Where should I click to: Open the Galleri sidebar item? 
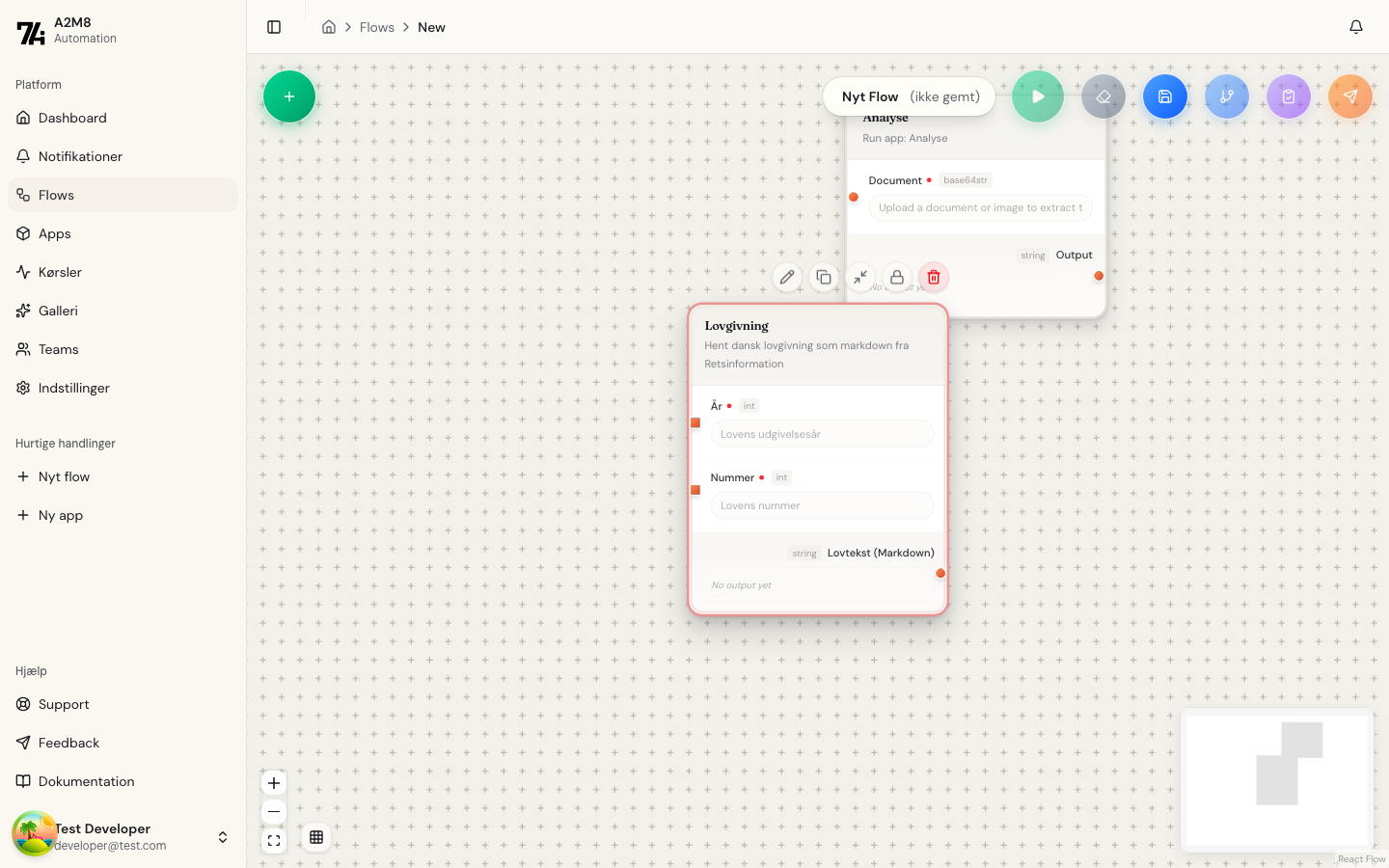[58, 311]
